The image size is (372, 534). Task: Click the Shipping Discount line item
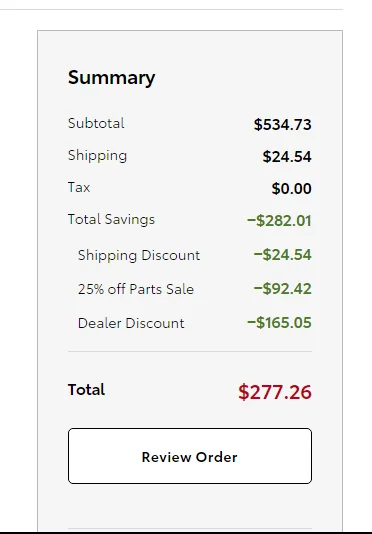pos(139,255)
